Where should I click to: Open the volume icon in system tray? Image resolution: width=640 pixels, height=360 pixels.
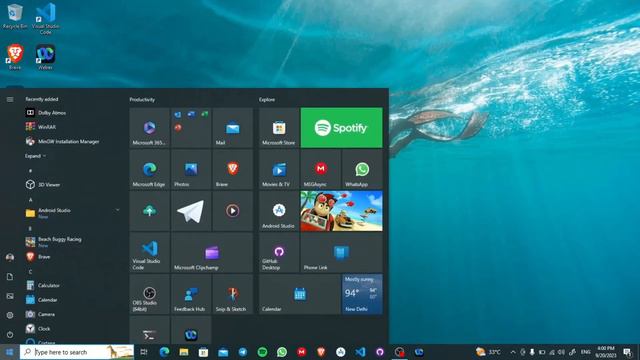[x=561, y=352]
